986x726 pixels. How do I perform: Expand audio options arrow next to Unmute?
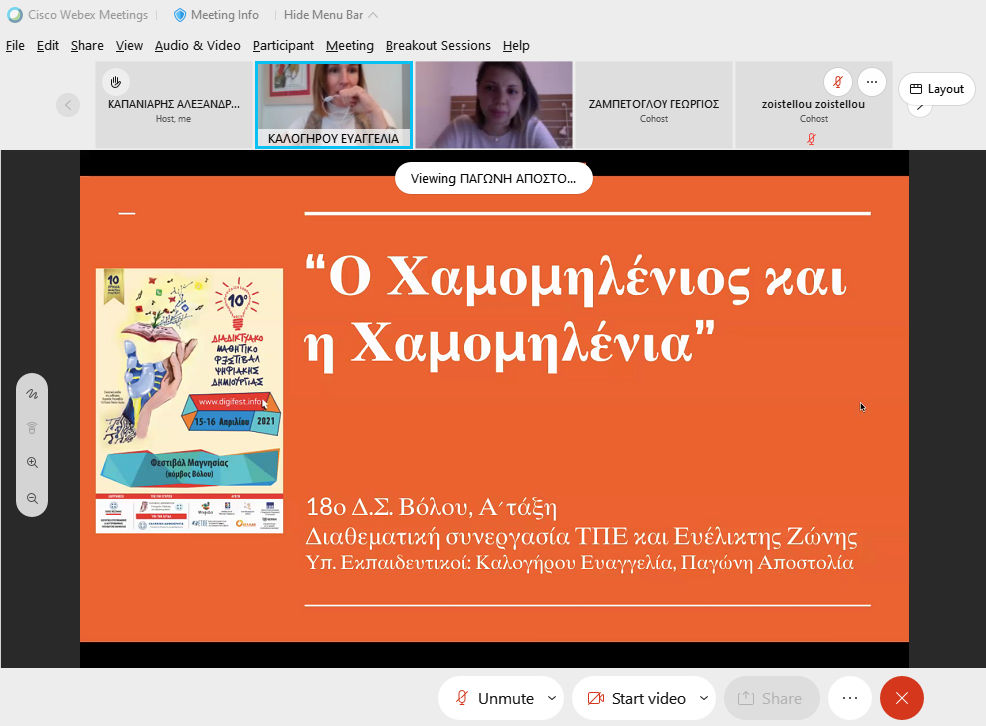pos(552,698)
